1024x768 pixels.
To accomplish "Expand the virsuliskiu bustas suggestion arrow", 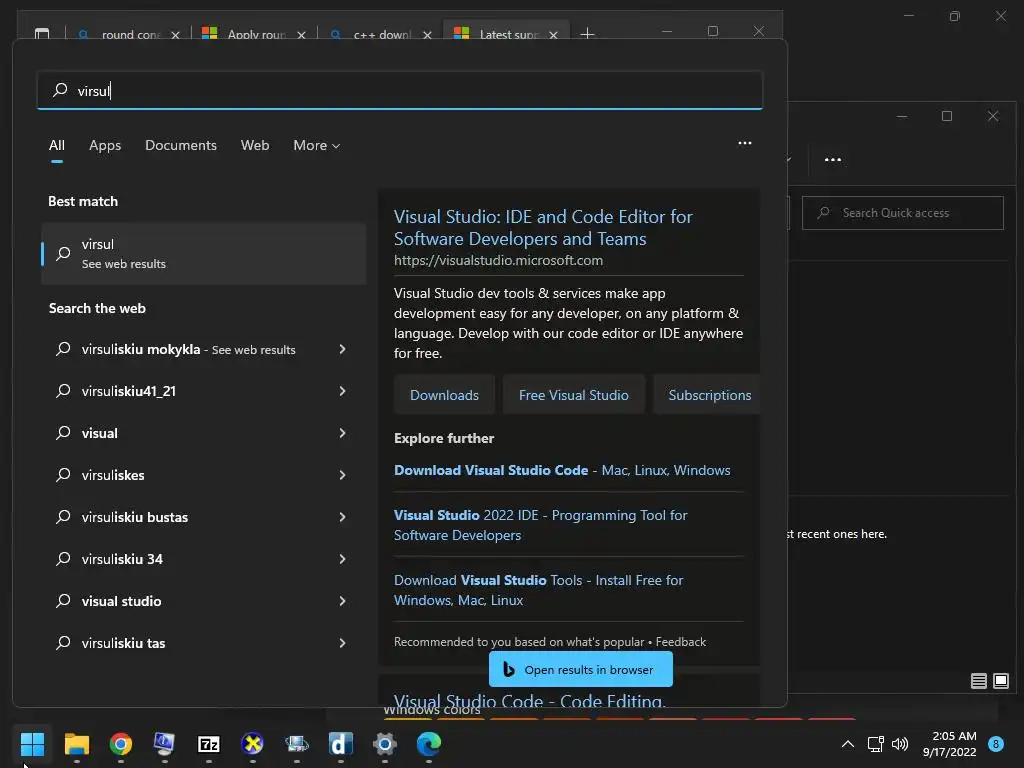I will click(x=342, y=517).
